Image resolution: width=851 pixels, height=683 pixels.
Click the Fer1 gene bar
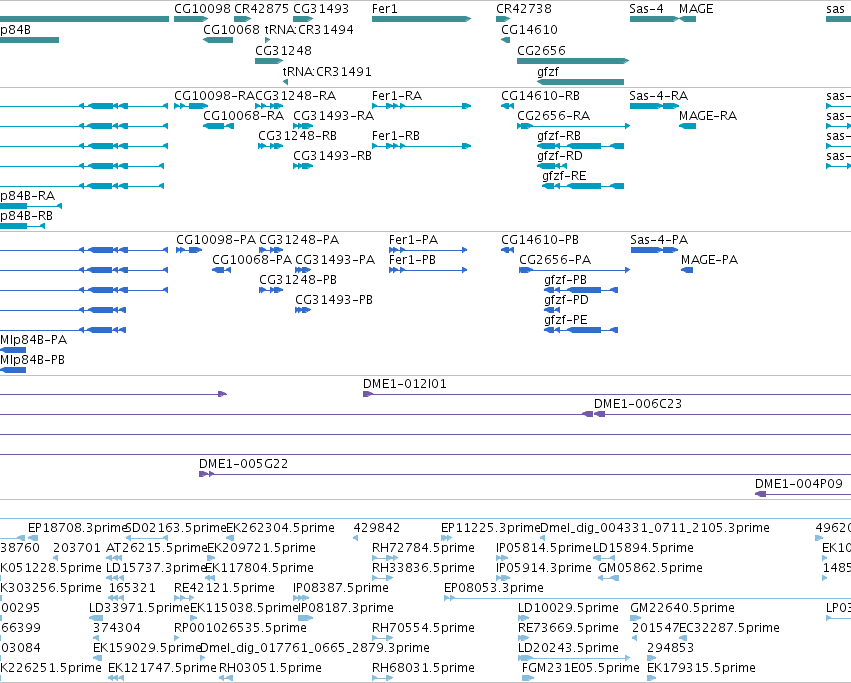[x=421, y=19]
